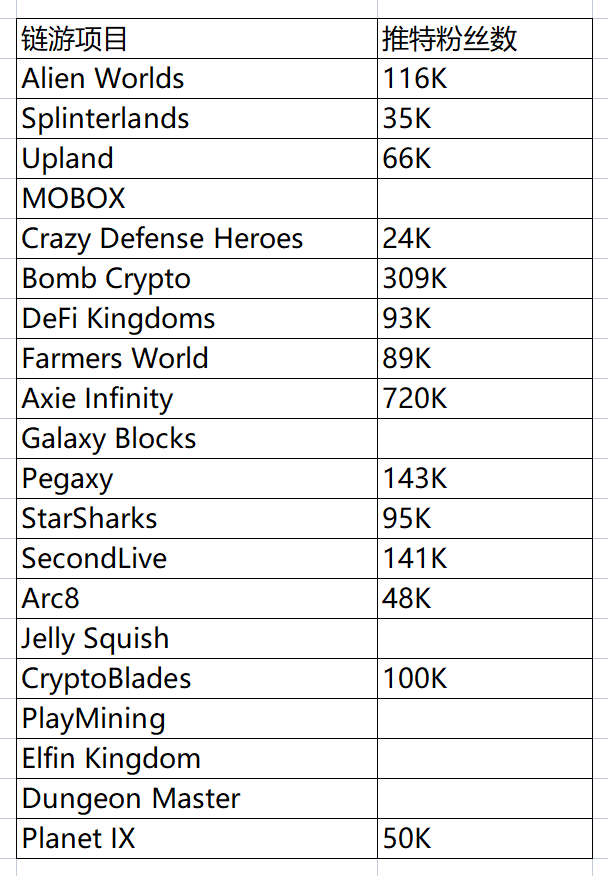608x876 pixels.
Task: Click the 116K follower count cell
Action: pos(485,79)
